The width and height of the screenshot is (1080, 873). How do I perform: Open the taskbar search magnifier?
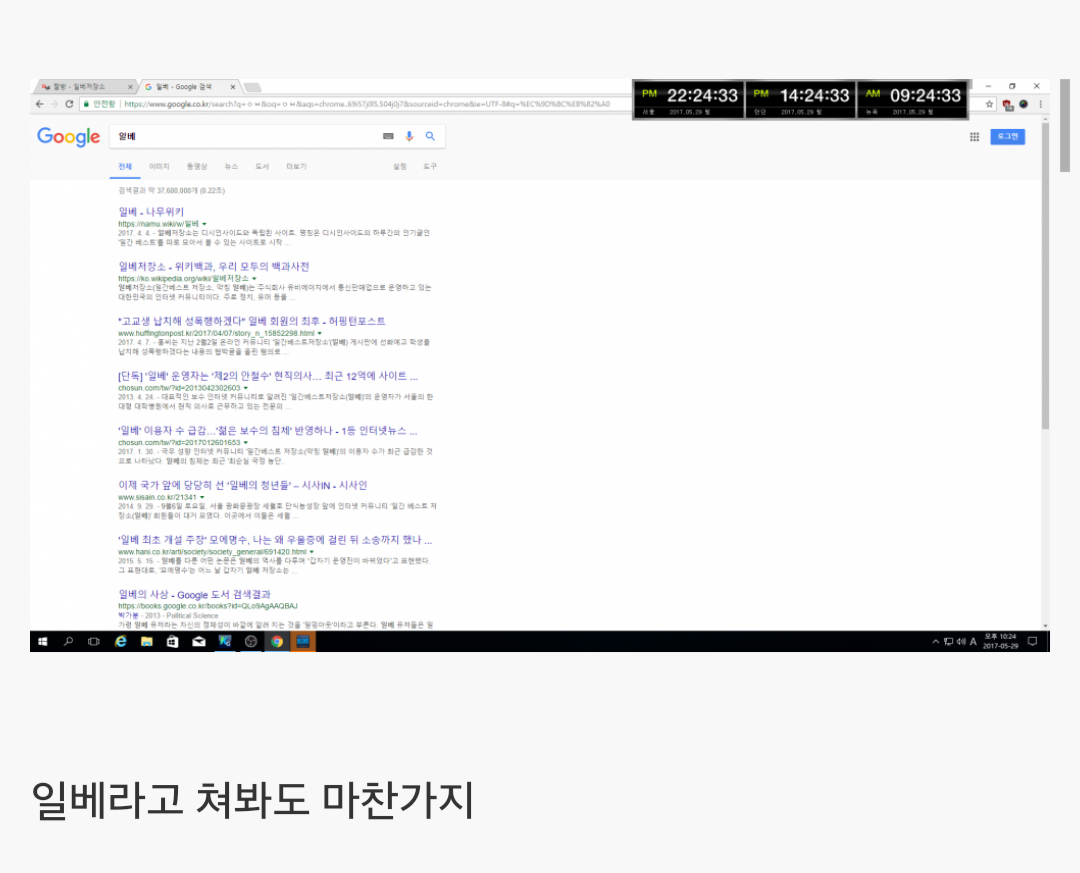[x=68, y=641]
